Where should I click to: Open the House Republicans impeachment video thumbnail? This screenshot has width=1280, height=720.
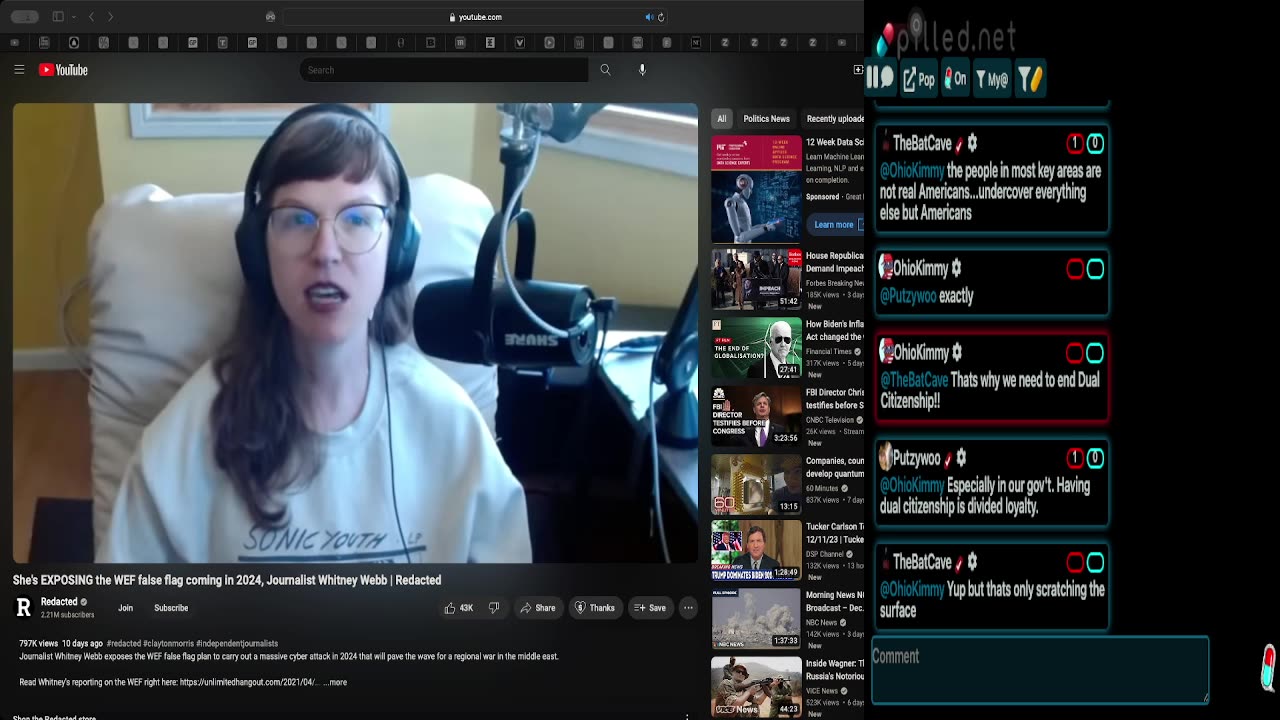756,279
